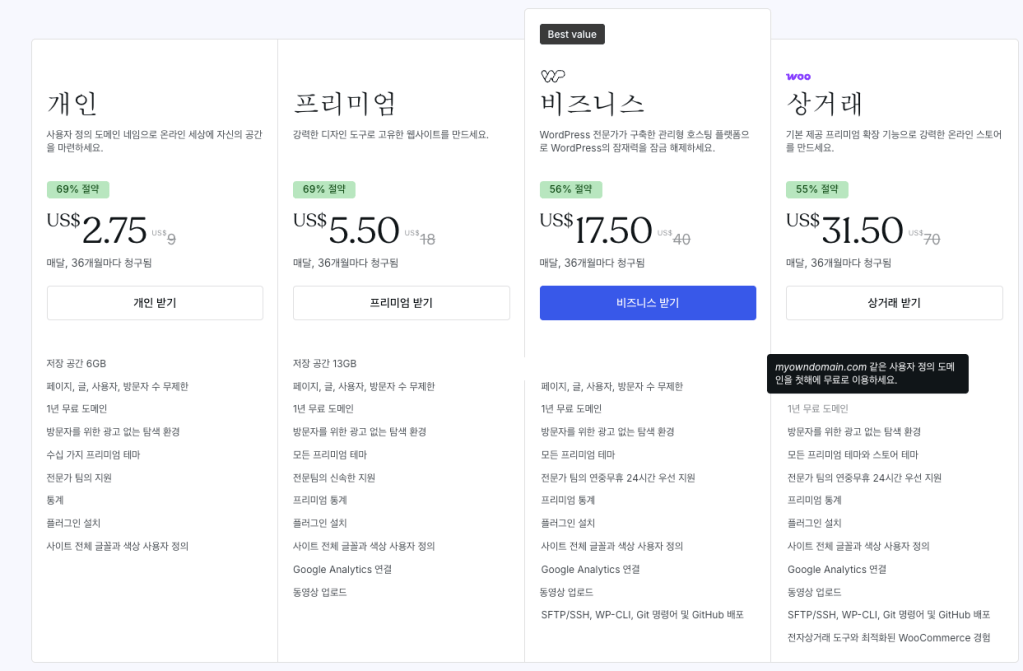Select the 상거래 plan heading
Screen dimensions: 1023x671
(x=825, y=103)
